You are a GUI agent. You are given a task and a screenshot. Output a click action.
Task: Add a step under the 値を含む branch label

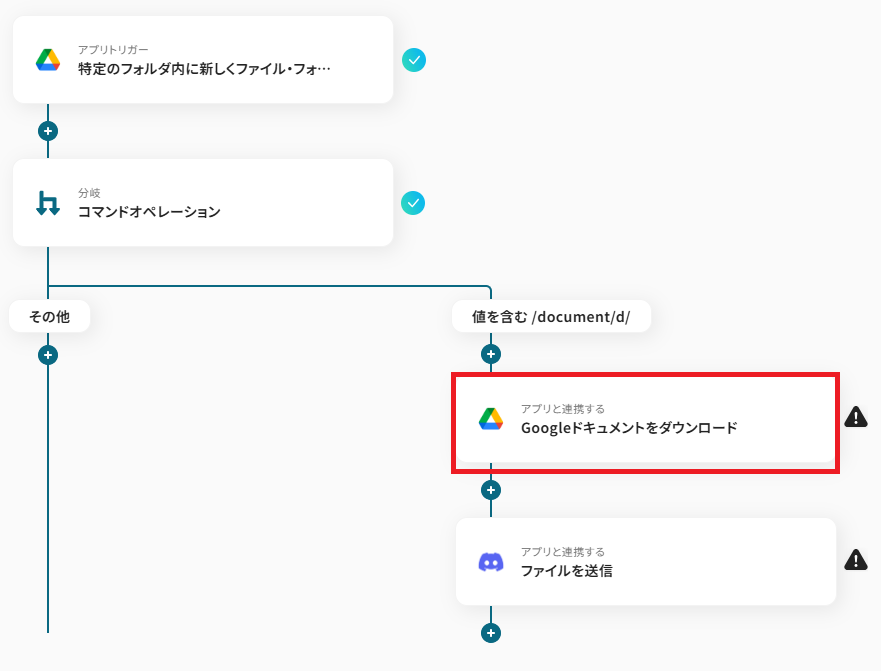(490, 354)
